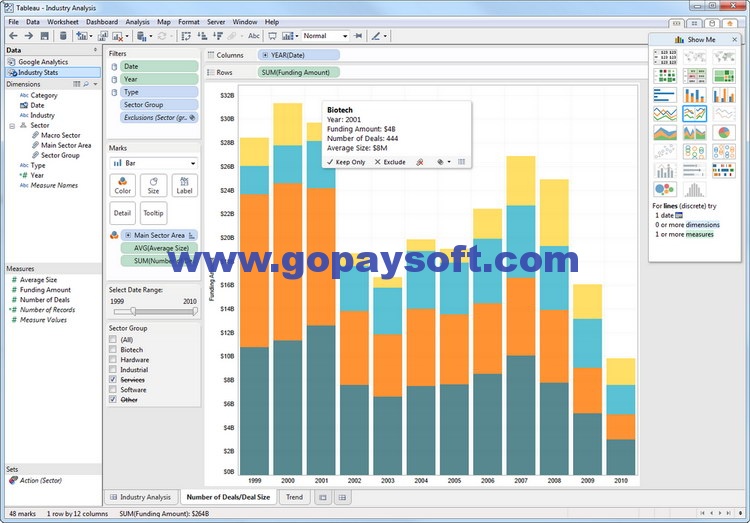Screen dimensions: 750x523
Task: Click the clear sheet icon with red X
Action: click(x=117, y=36)
